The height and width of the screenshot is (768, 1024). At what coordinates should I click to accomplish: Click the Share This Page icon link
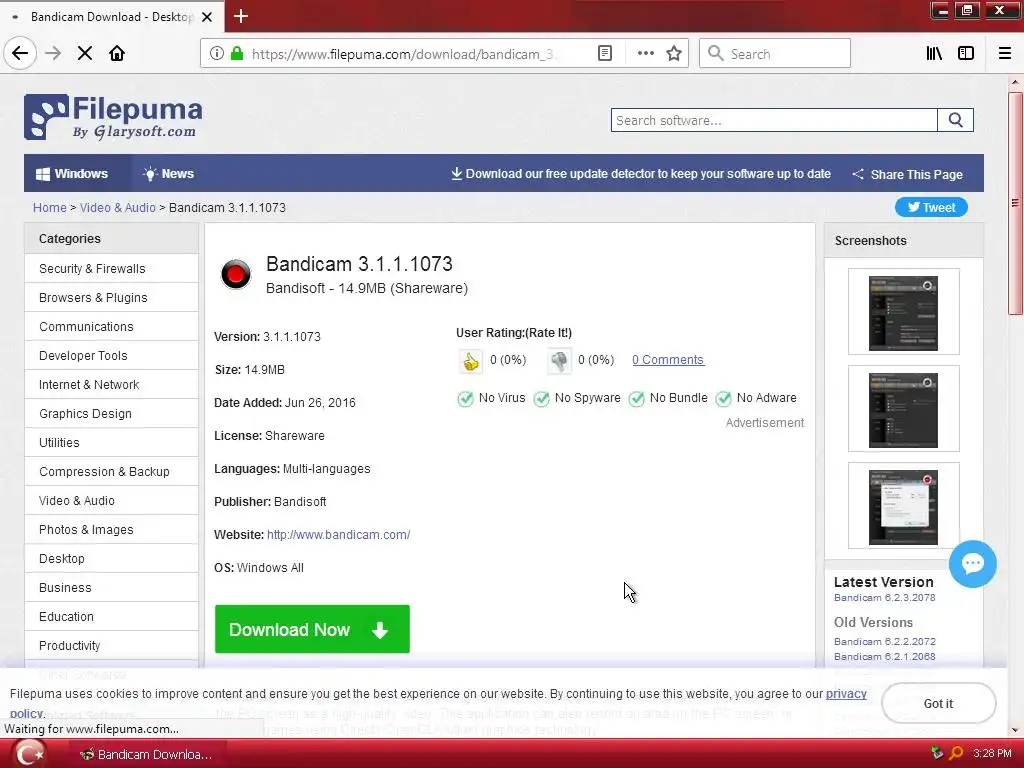click(x=908, y=174)
